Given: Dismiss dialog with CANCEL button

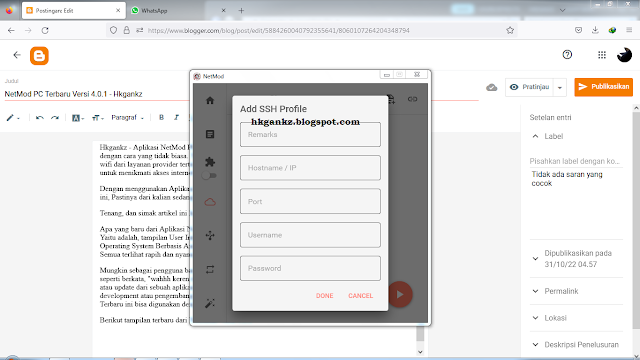Looking at the screenshot, I should pos(360,296).
